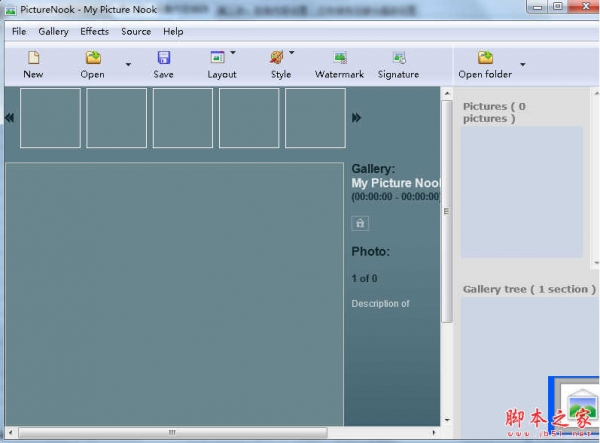Minimize the PictureNook window

coord(538,7)
